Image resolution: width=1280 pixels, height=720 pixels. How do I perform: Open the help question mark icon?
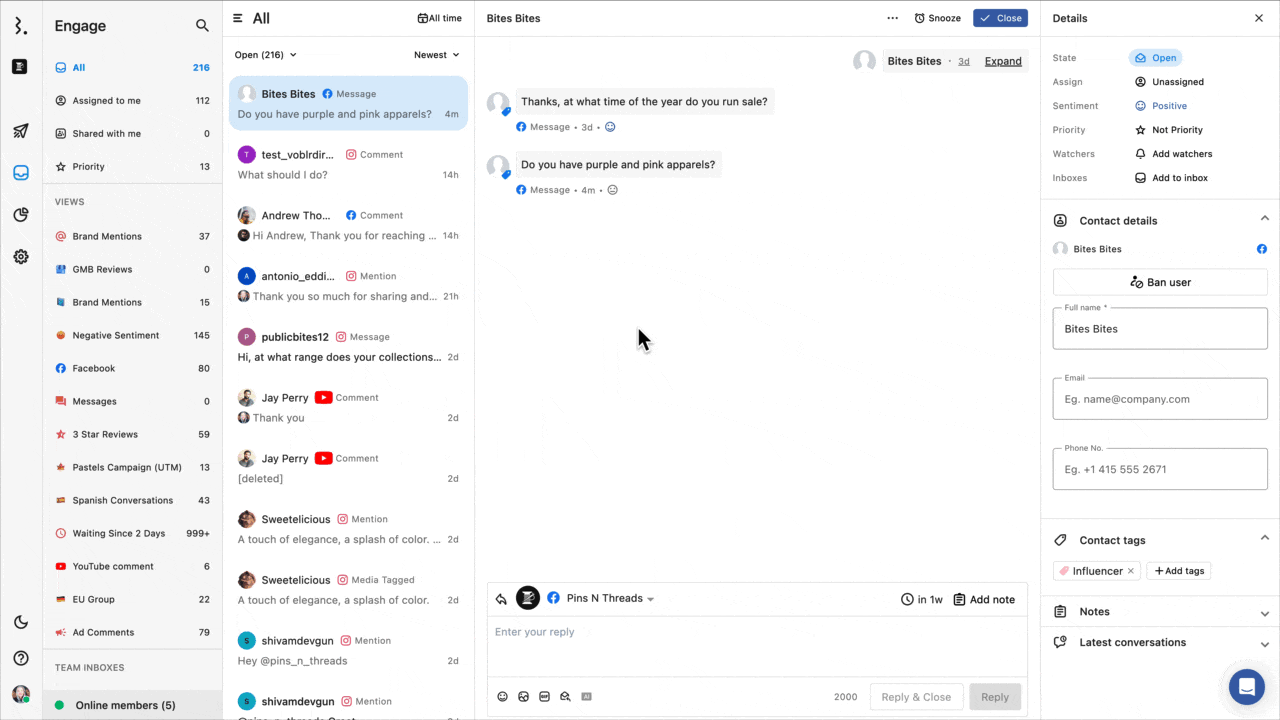(x=21, y=658)
